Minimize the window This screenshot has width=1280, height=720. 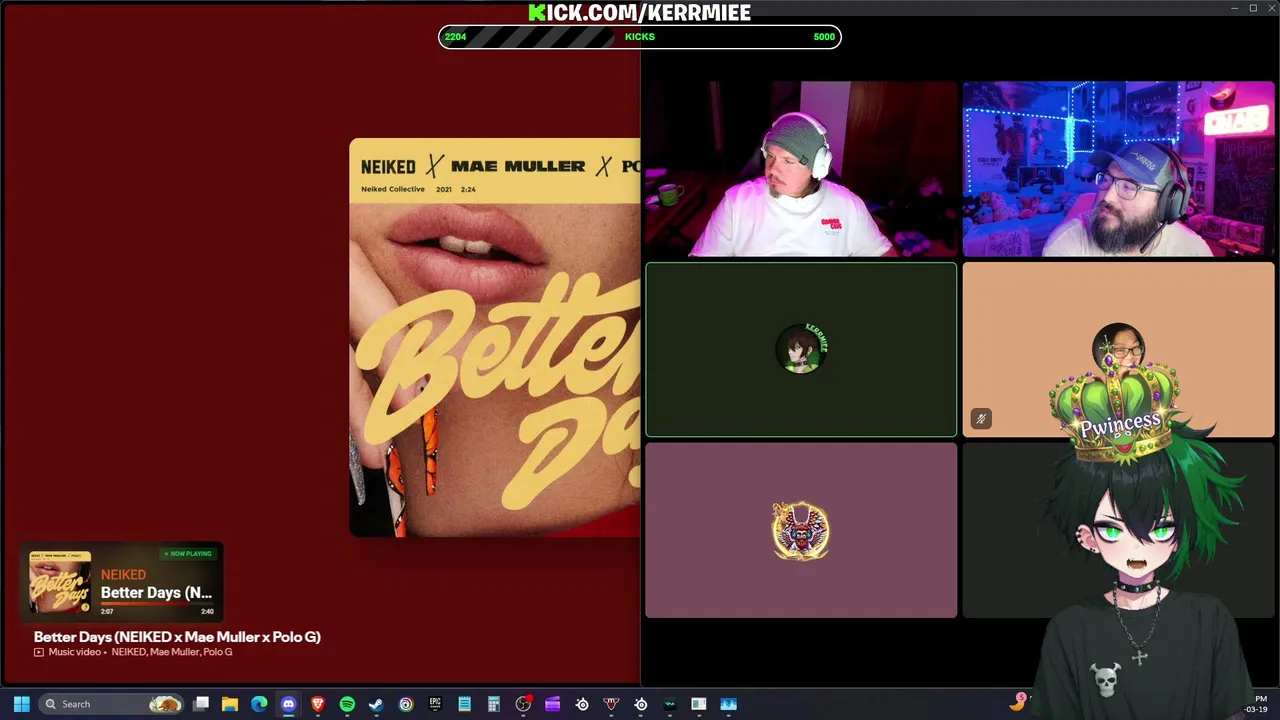tap(1235, 8)
